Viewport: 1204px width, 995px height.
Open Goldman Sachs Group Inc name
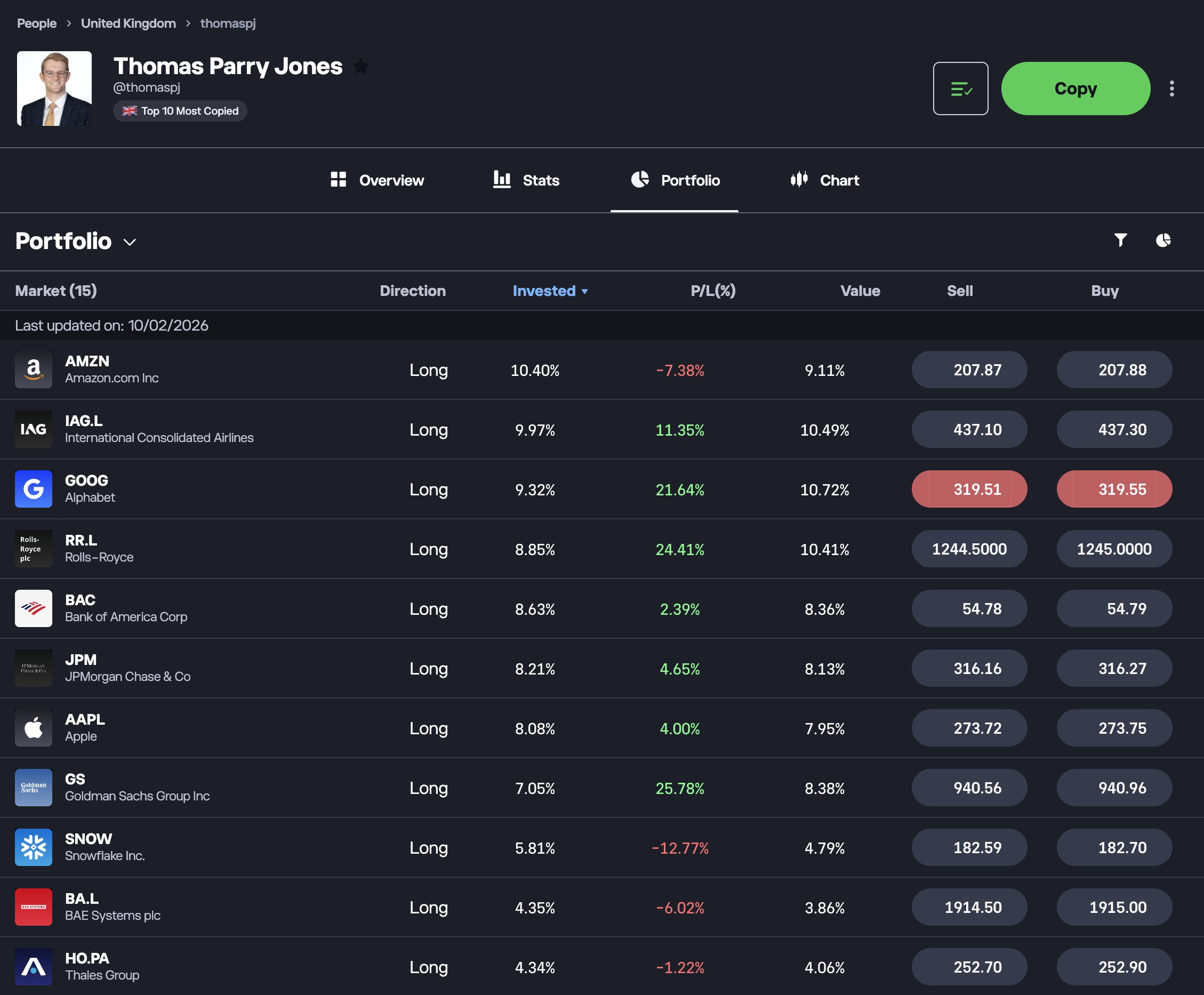point(137,796)
